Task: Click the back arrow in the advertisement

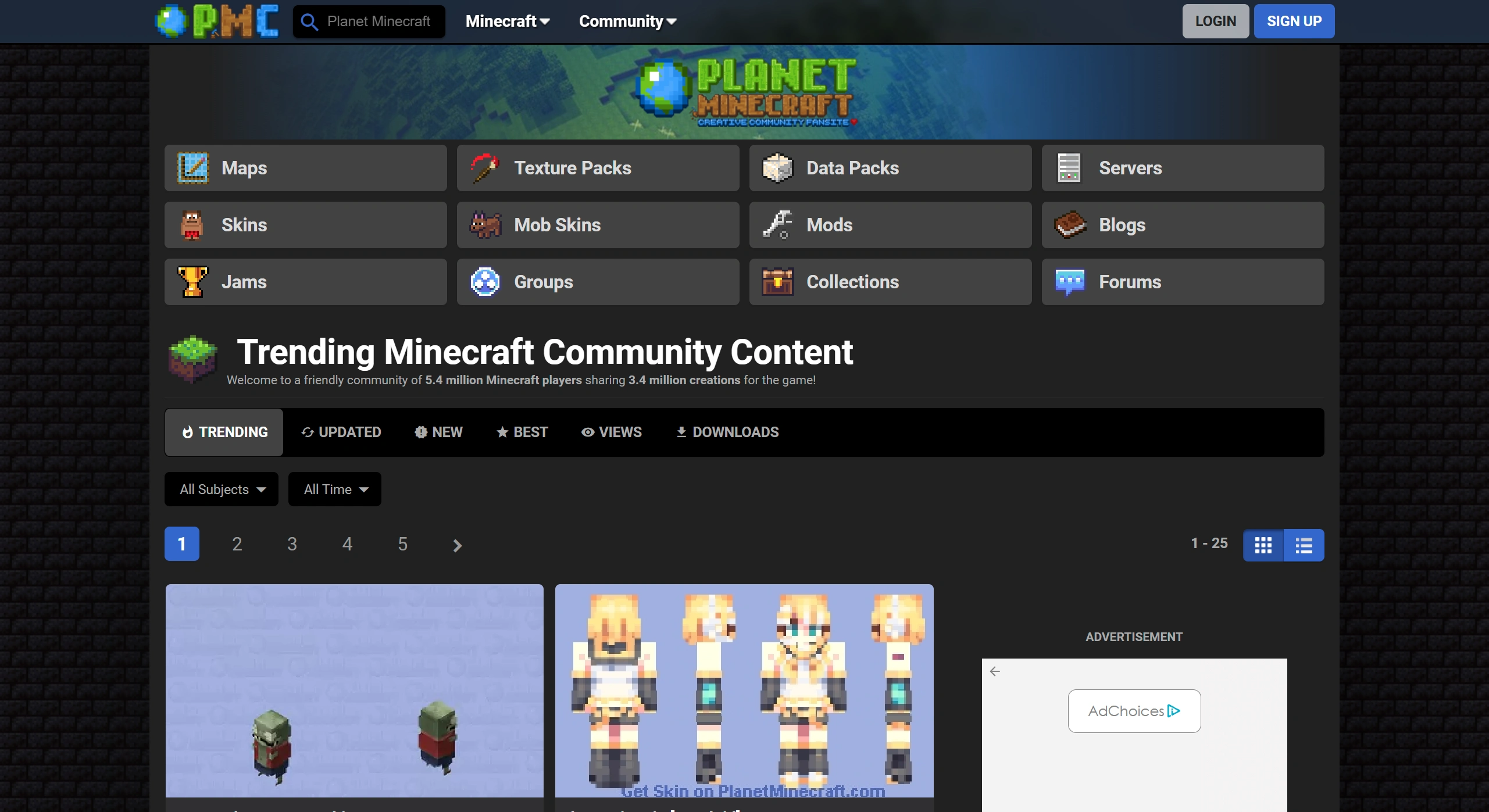Action: click(x=995, y=671)
